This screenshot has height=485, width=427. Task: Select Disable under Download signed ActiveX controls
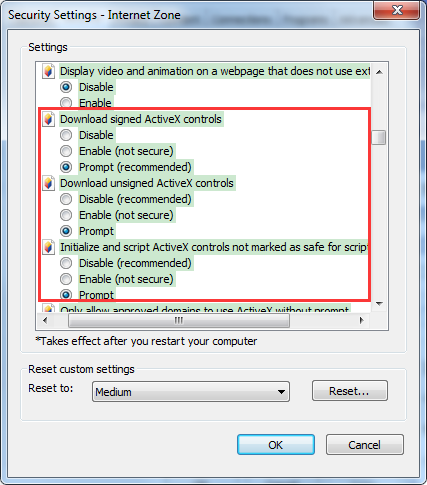[66, 135]
